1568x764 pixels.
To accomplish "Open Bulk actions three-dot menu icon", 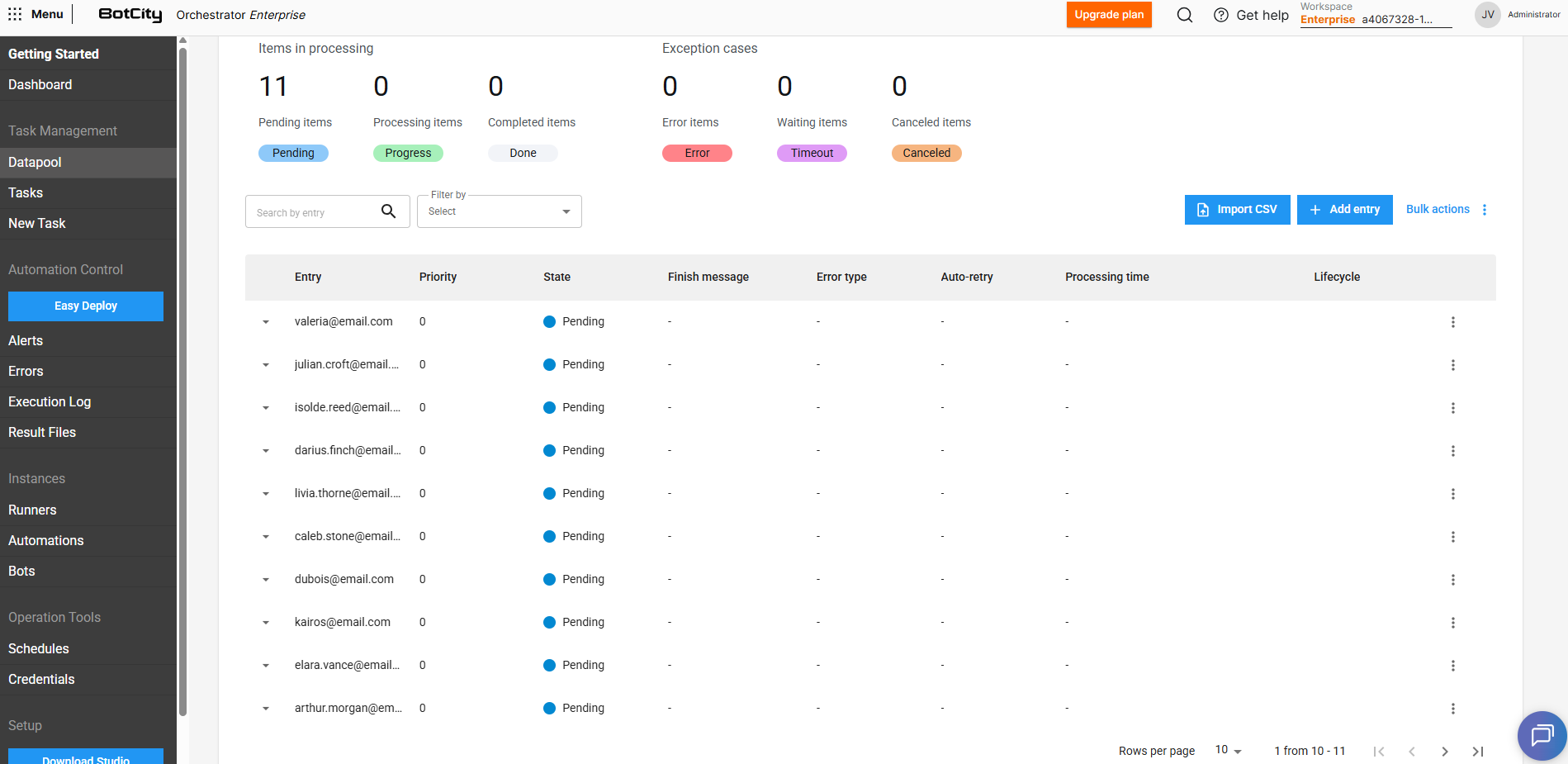I will (x=1485, y=210).
